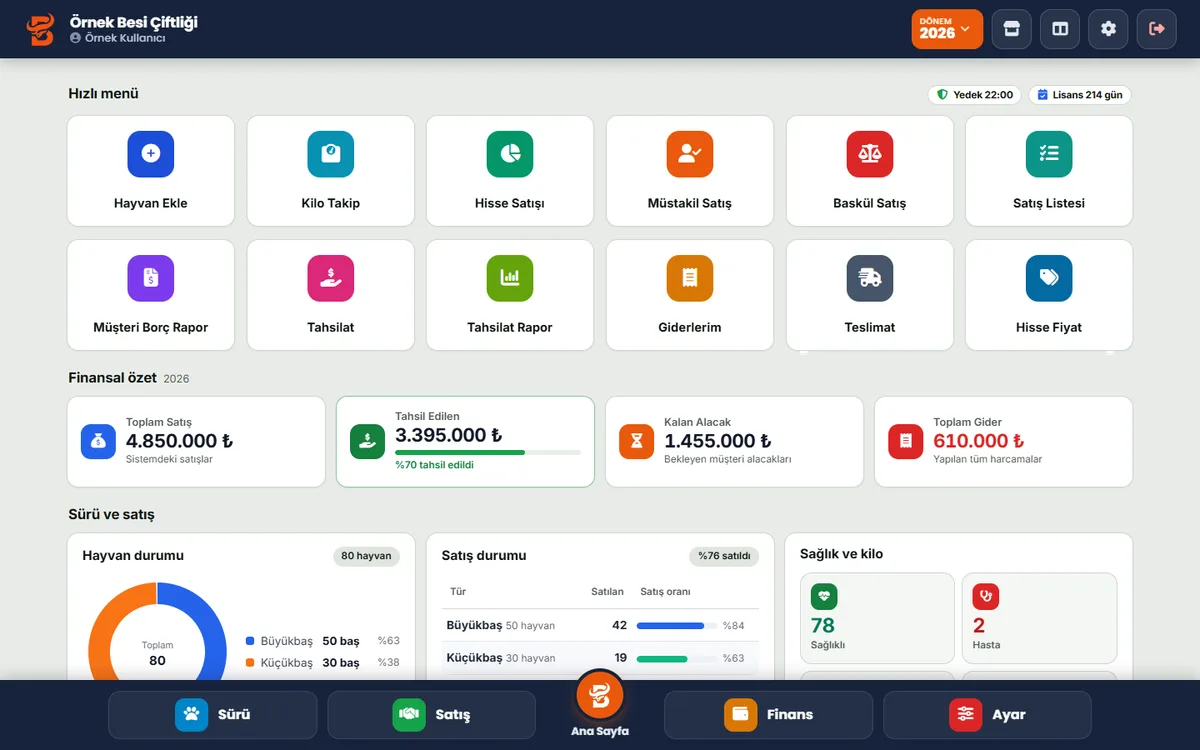Image resolution: width=1200 pixels, height=750 pixels.
Task: Expand the Dönem 2026 period dropdown
Action: pyautogui.click(x=947, y=29)
